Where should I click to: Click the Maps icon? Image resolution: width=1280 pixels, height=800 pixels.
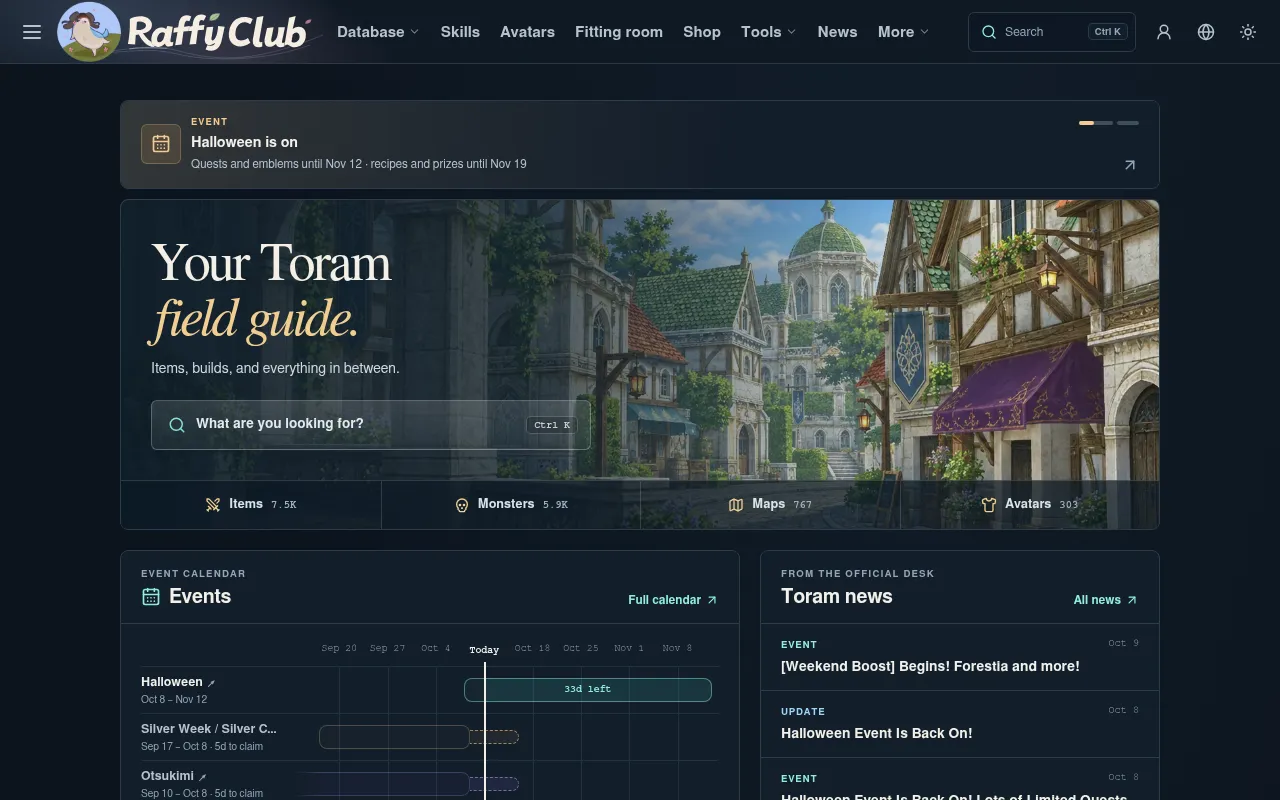point(736,505)
